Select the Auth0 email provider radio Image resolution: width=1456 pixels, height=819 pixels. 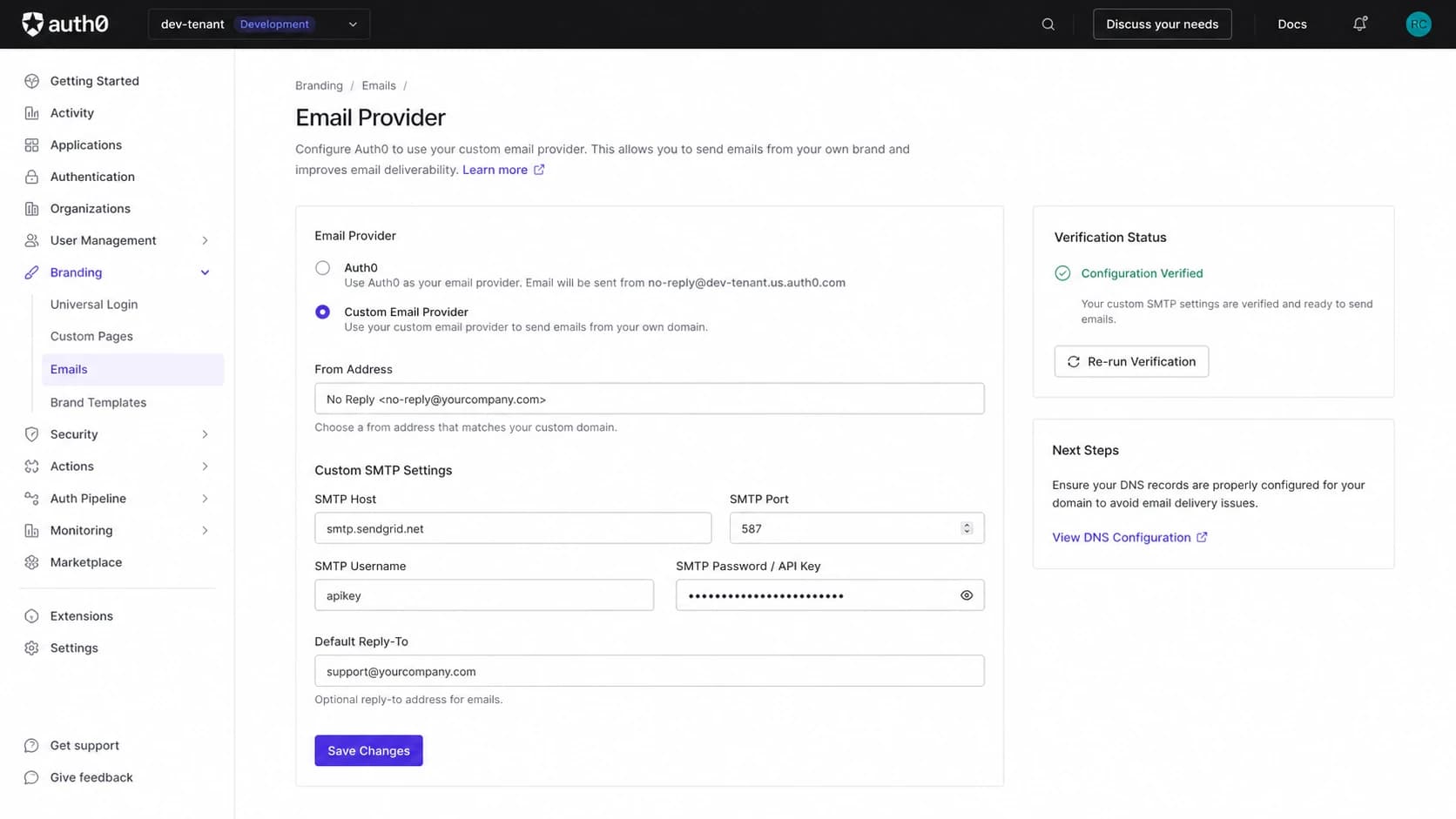click(x=322, y=268)
